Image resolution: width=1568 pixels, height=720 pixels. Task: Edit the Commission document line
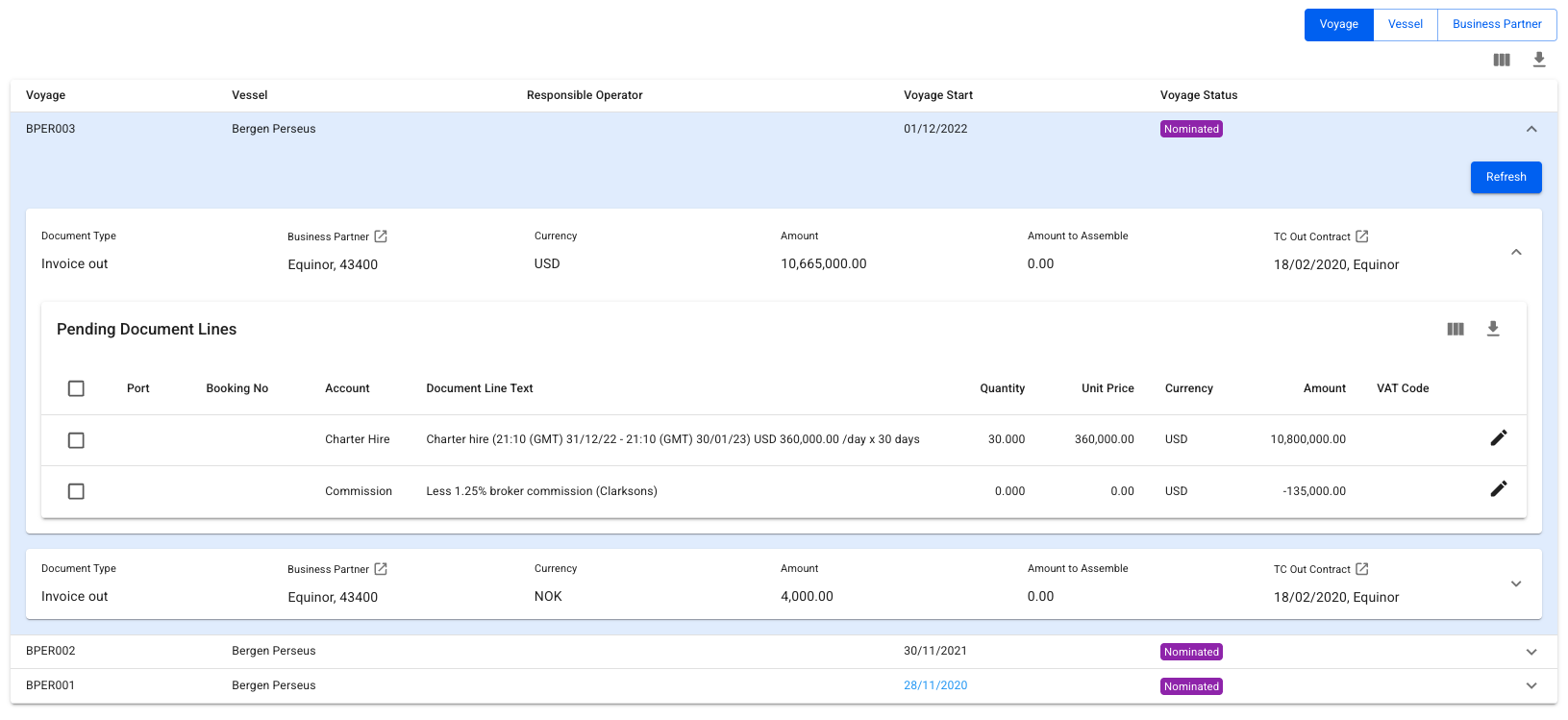coord(1498,489)
